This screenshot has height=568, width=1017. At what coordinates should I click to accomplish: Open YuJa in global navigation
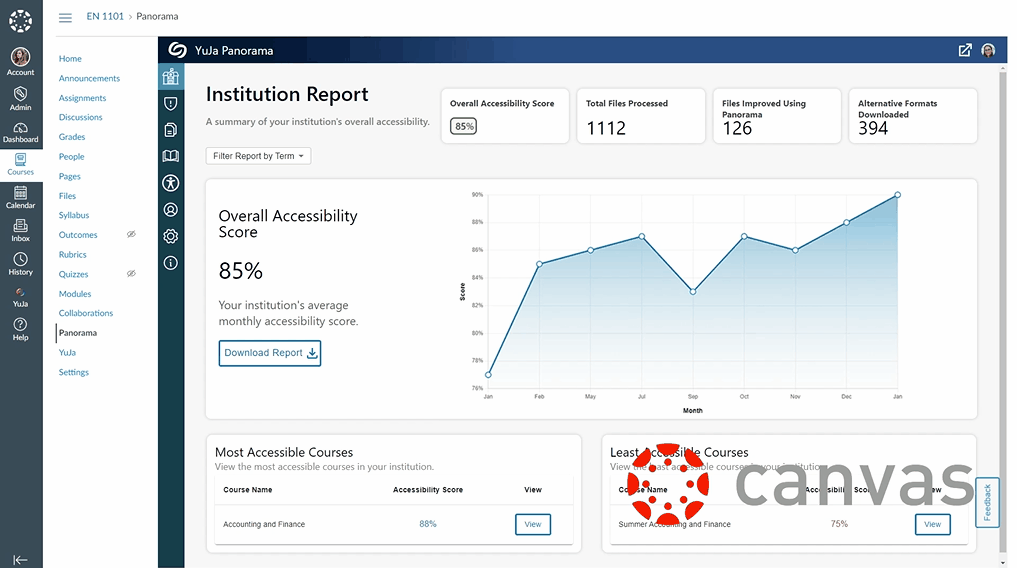pos(21,298)
